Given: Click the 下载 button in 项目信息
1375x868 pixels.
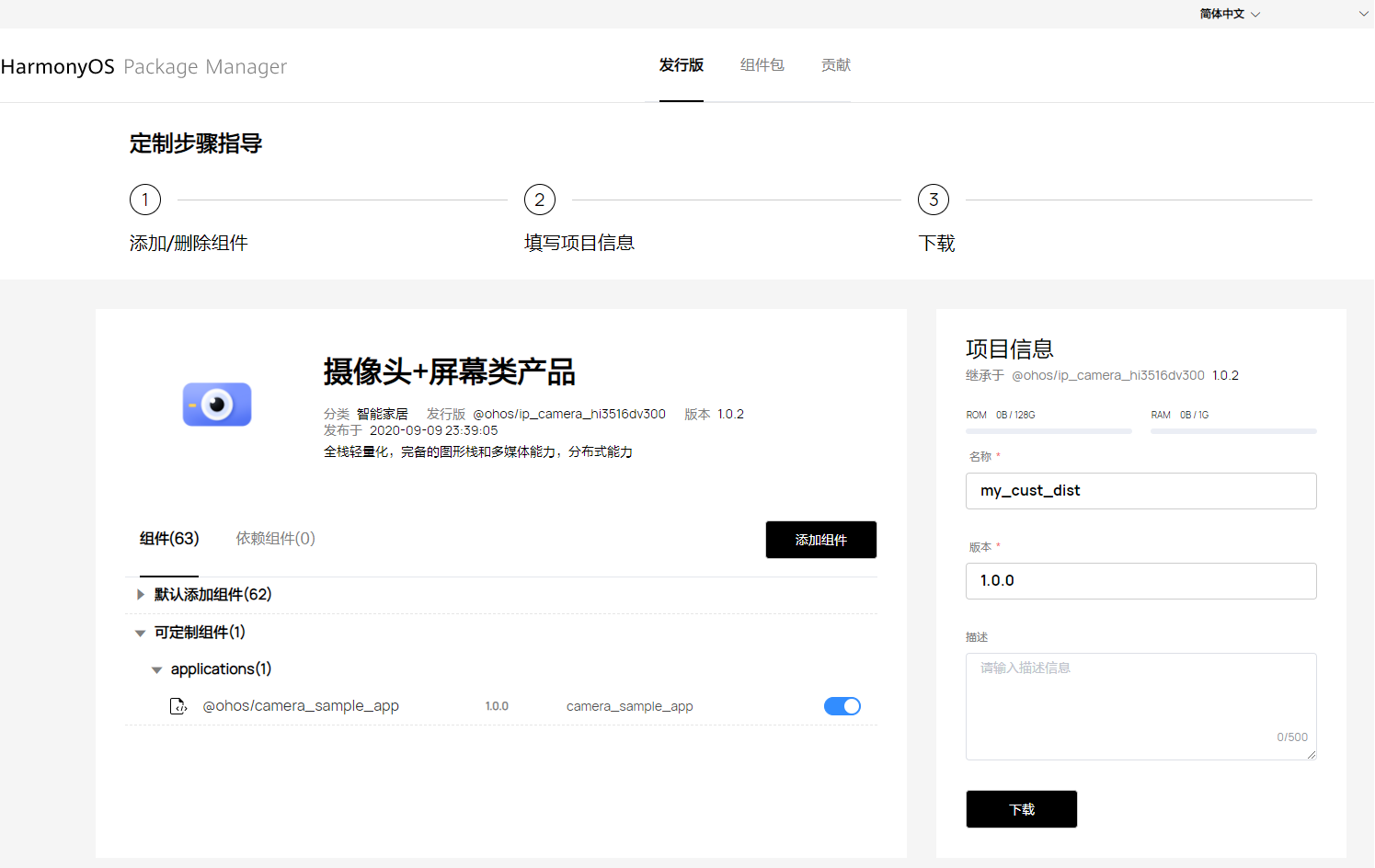Looking at the screenshot, I should pos(1022,809).
